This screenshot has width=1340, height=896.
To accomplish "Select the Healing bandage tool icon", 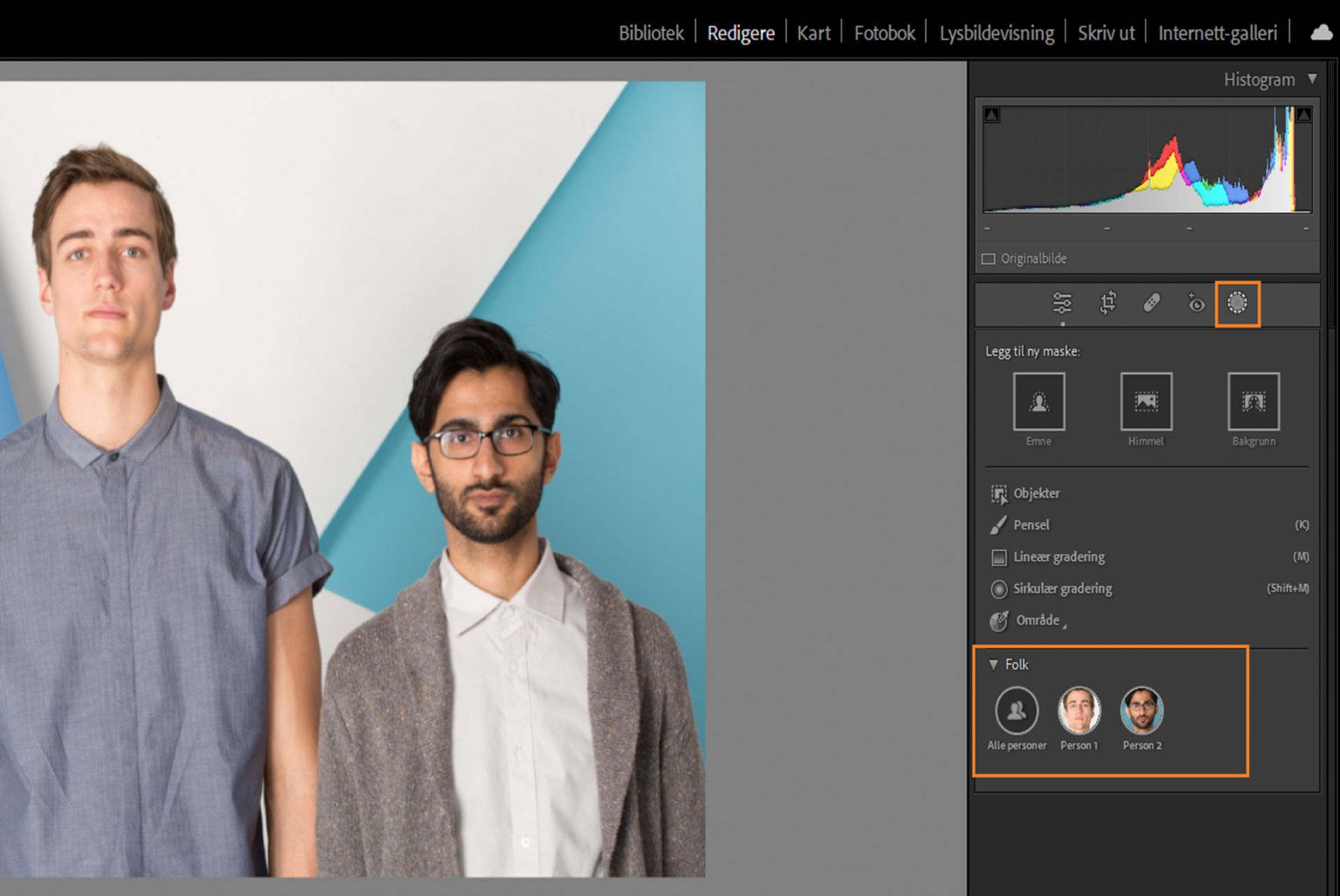I will (x=1152, y=303).
